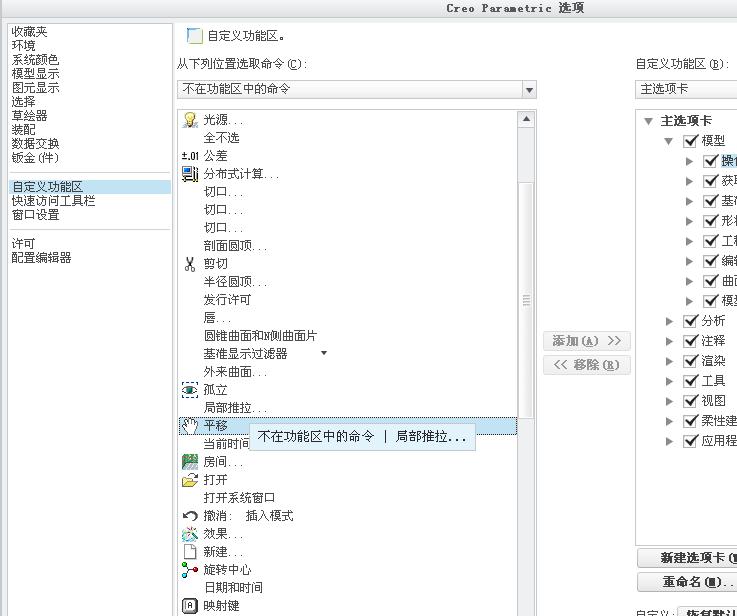Open the 窗口设置 category
This screenshot has width=737, height=616.
point(35,215)
